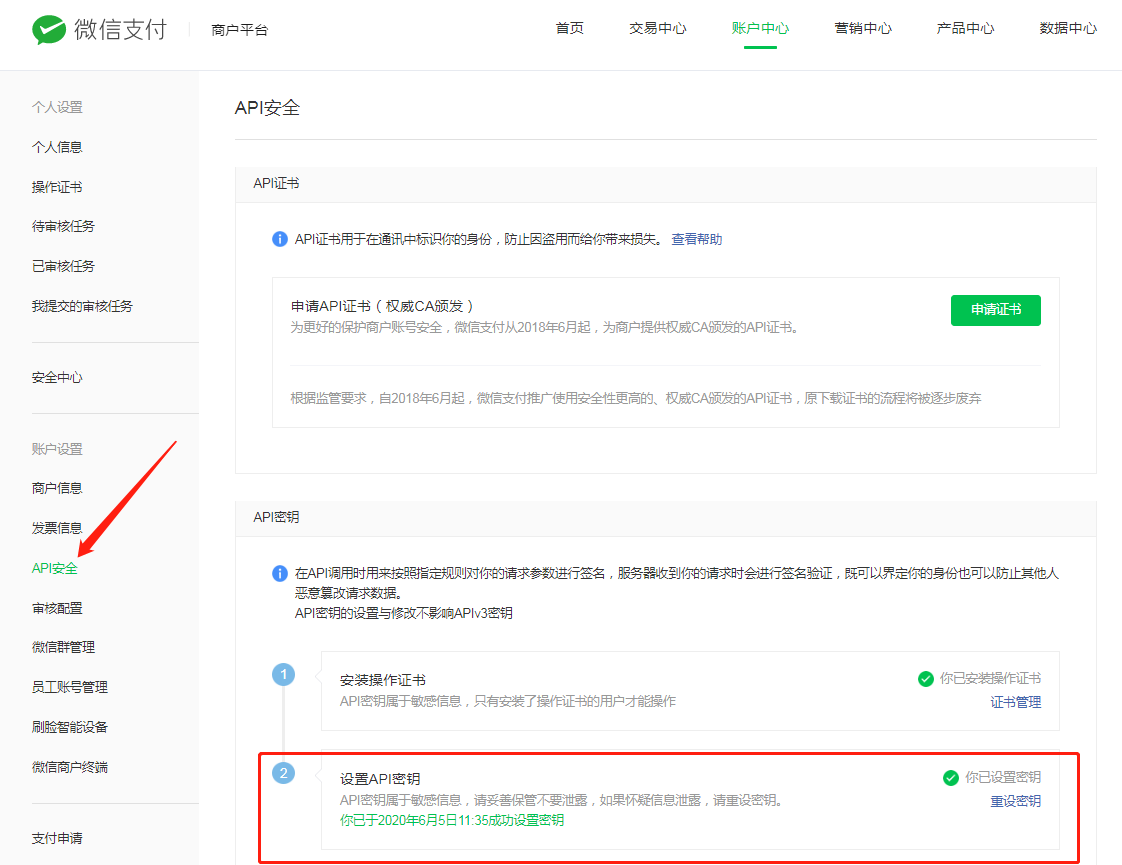Open 个人信息 in the sidebar
This screenshot has height=865, width=1122.
57,147
